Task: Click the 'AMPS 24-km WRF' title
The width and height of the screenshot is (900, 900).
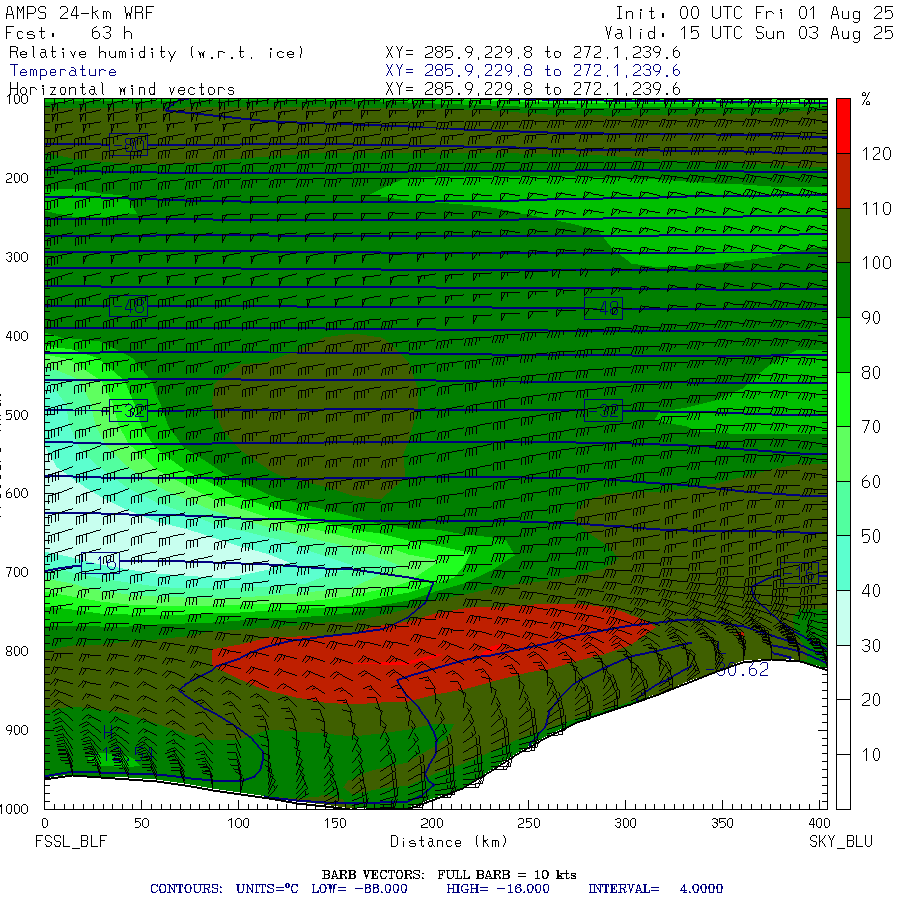Action: [x=79, y=13]
